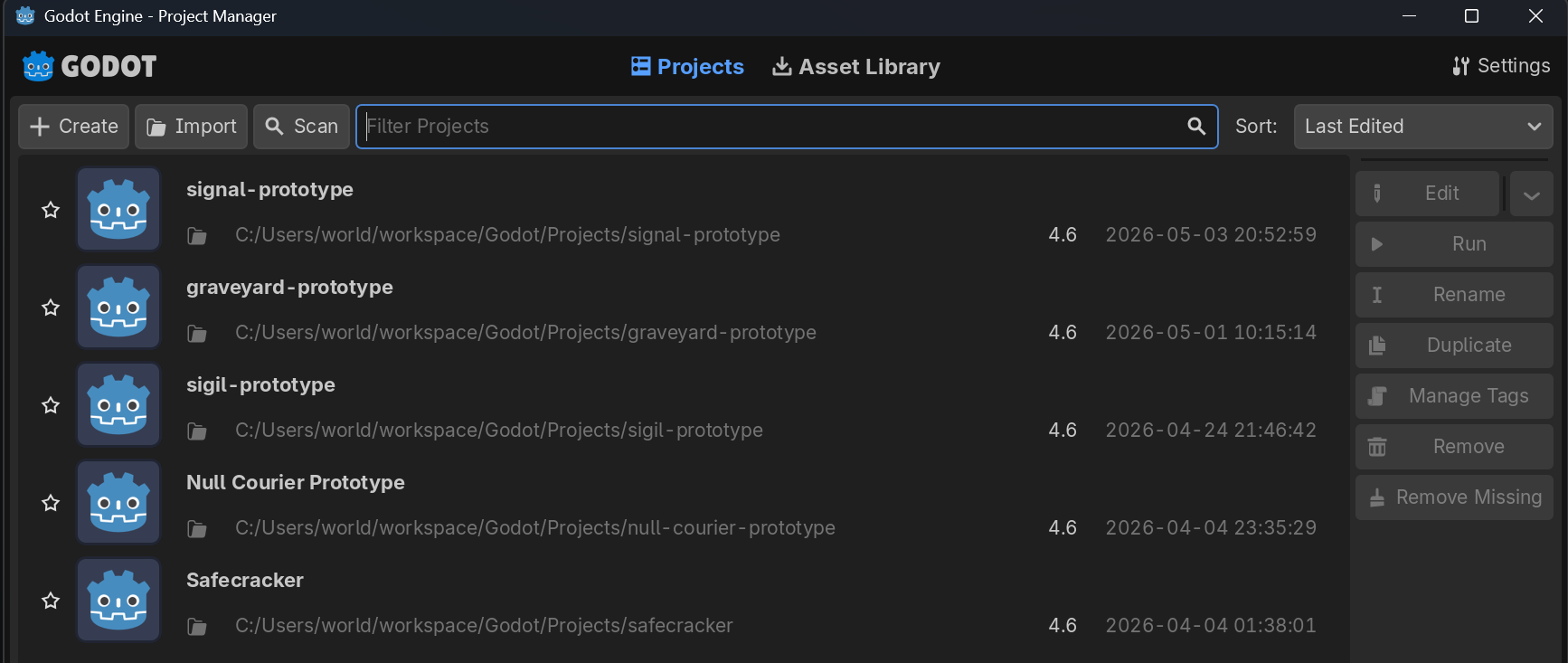Select the Safecracker project icon
Screen dimensions: 1568x663
coord(118,600)
